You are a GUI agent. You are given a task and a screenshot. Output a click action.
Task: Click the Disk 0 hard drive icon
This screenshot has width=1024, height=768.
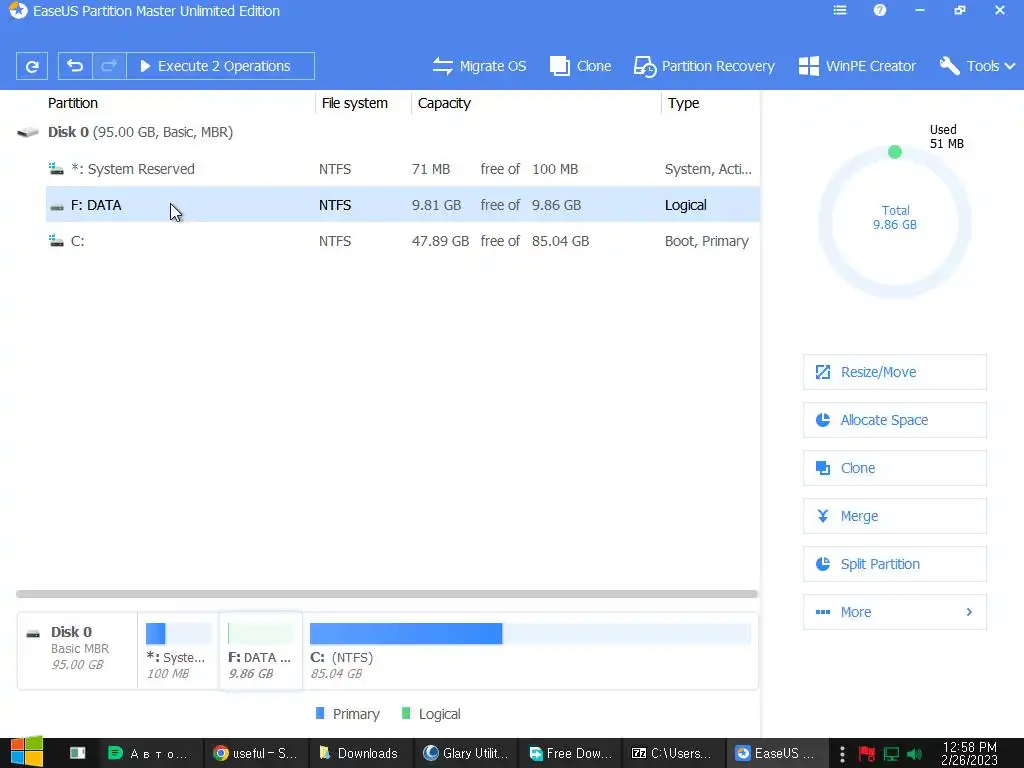coord(27,133)
